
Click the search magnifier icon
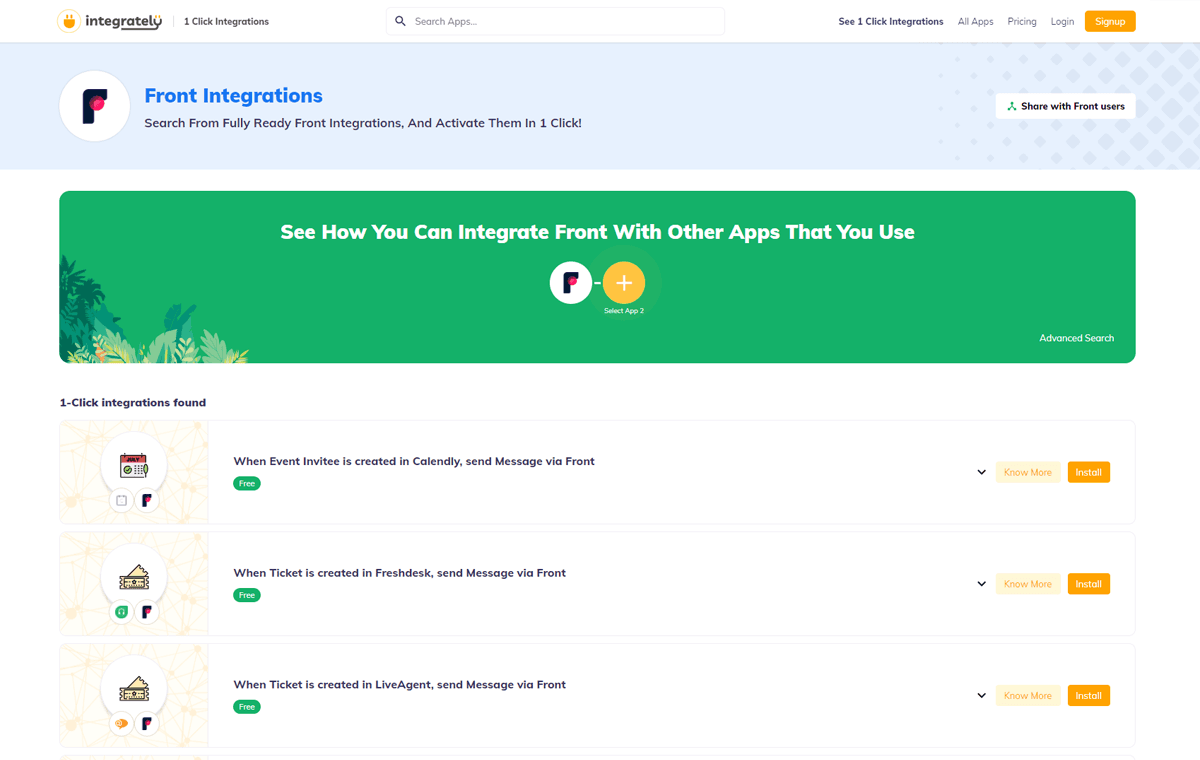401,21
